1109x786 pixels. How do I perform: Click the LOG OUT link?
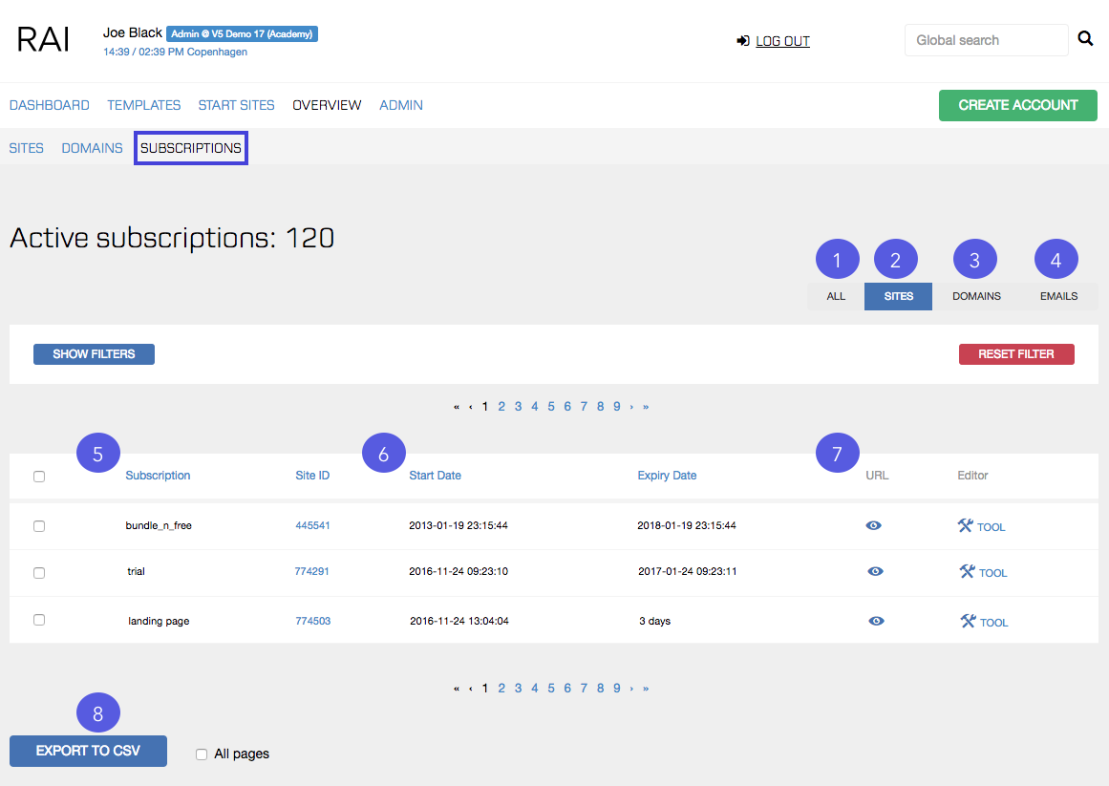pos(783,41)
